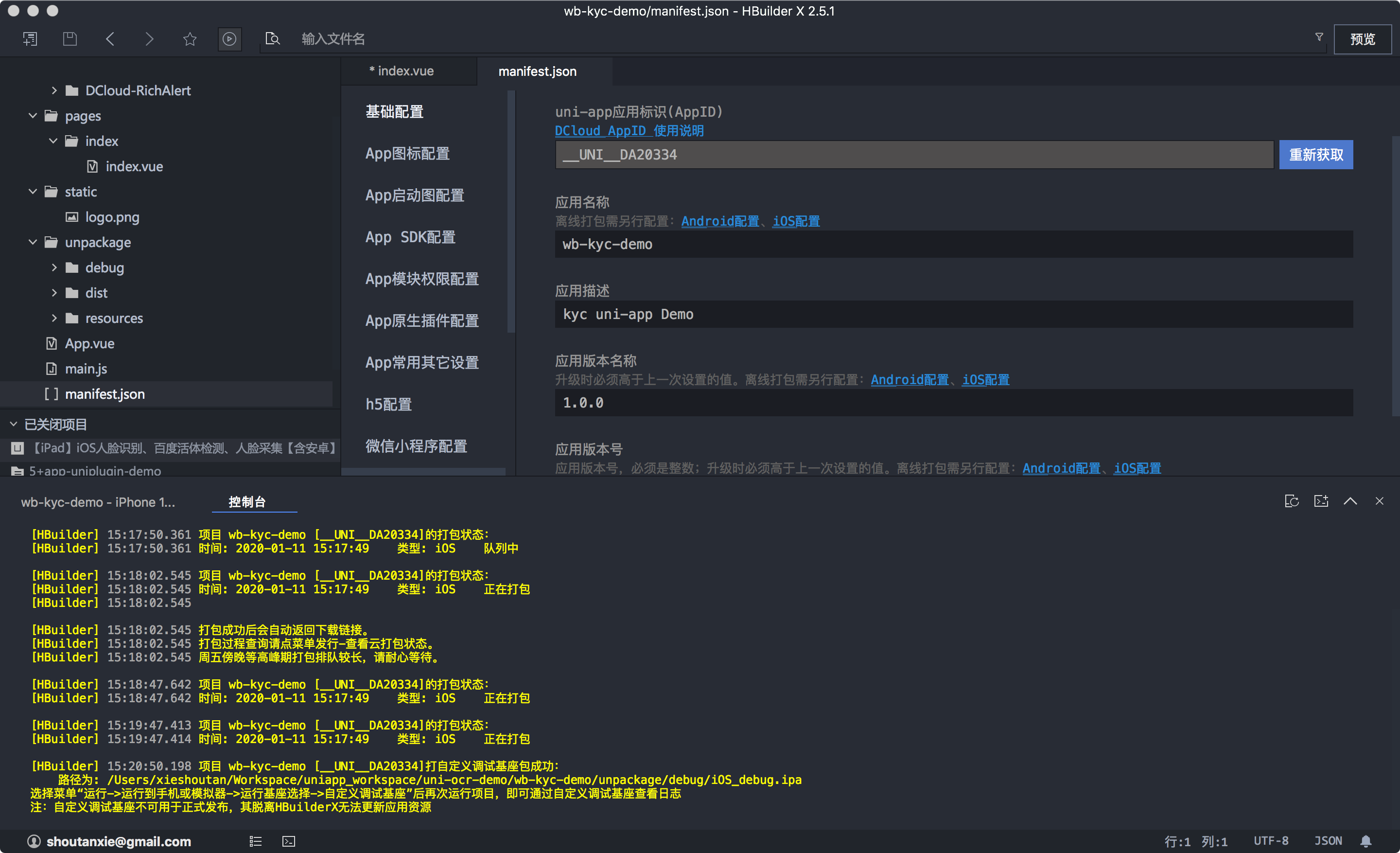Collapse the pages folder
The height and width of the screenshot is (853, 1400).
pyautogui.click(x=33, y=115)
